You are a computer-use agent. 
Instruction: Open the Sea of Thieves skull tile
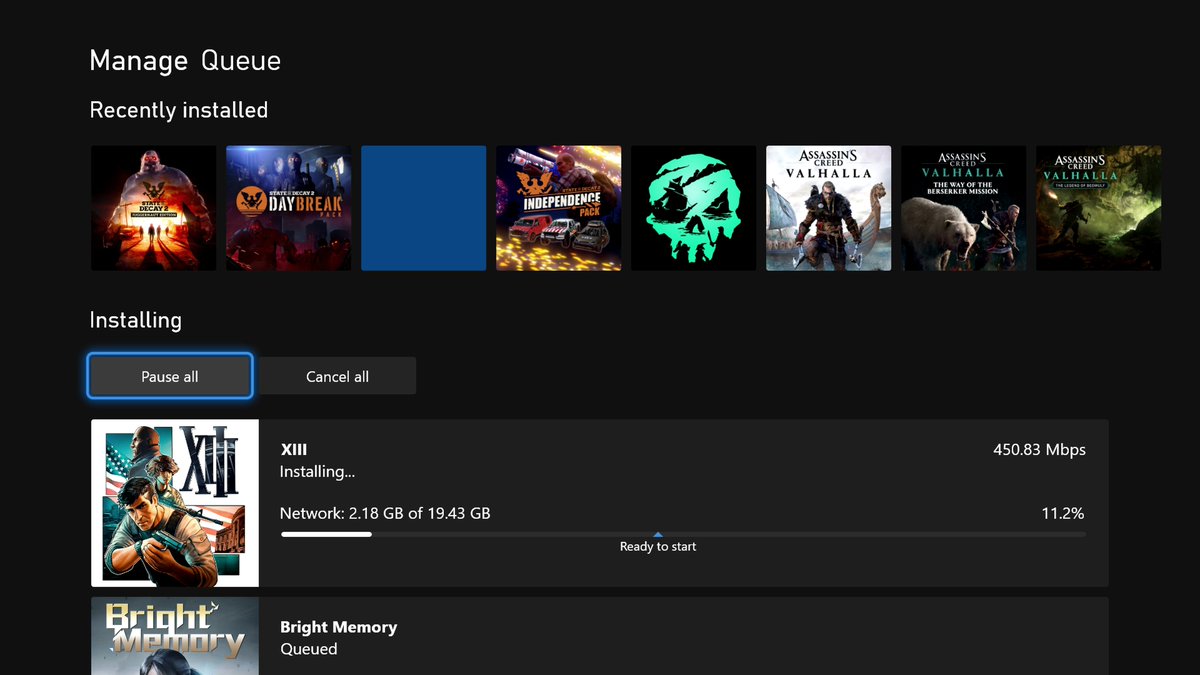(x=693, y=208)
